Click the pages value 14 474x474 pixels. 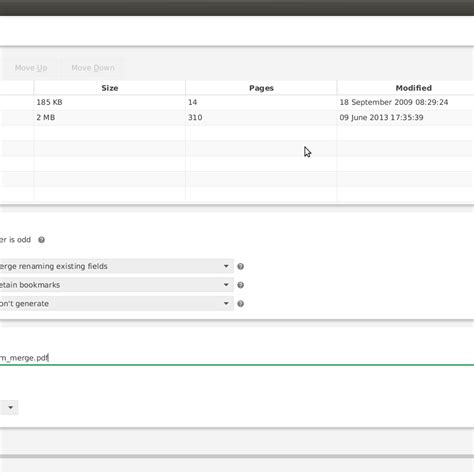coord(192,102)
